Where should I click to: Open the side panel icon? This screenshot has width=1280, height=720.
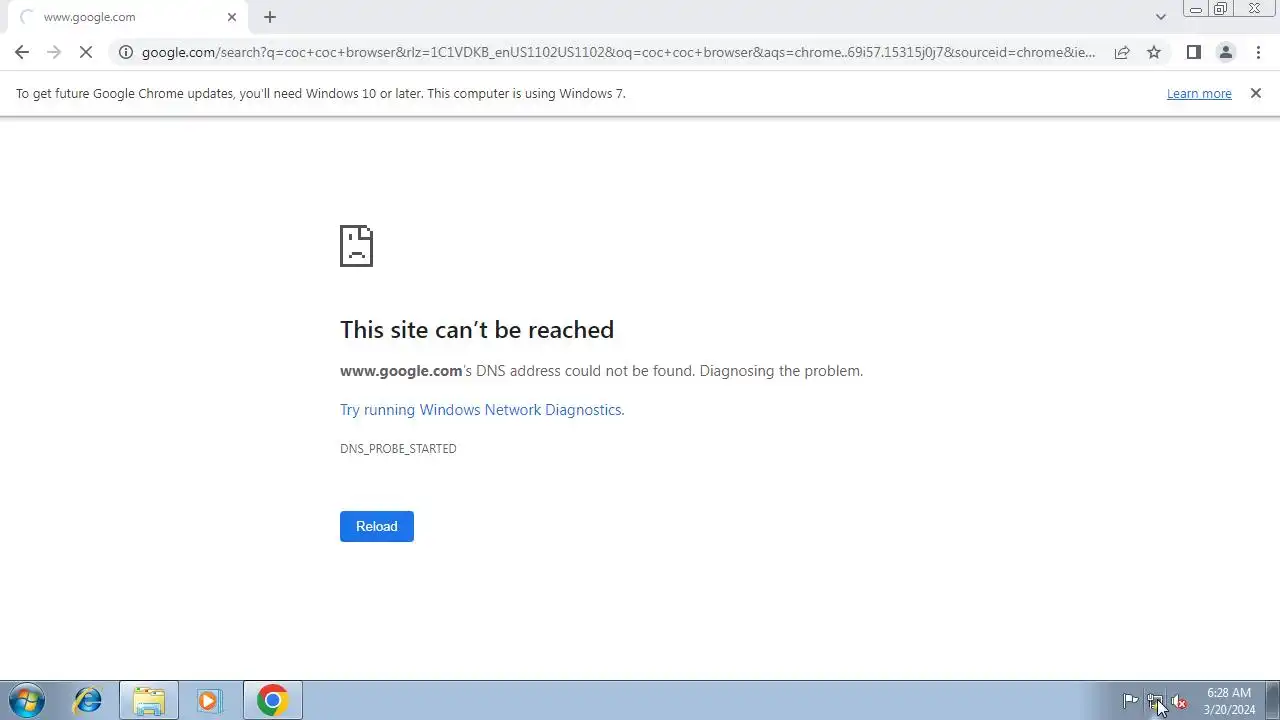click(x=1193, y=52)
